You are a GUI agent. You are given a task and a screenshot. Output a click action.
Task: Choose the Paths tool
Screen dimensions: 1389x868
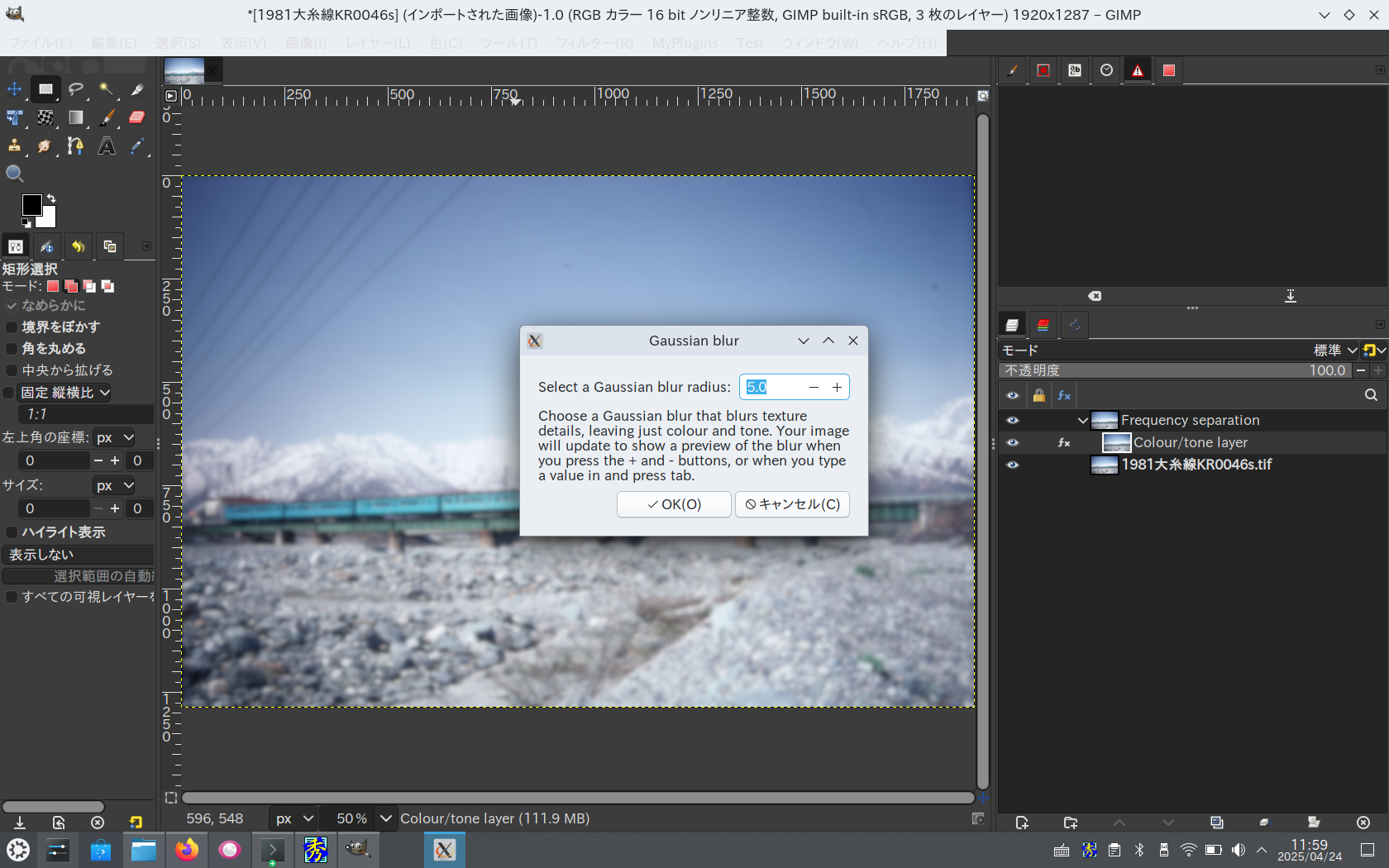click(x=75, y=145)
